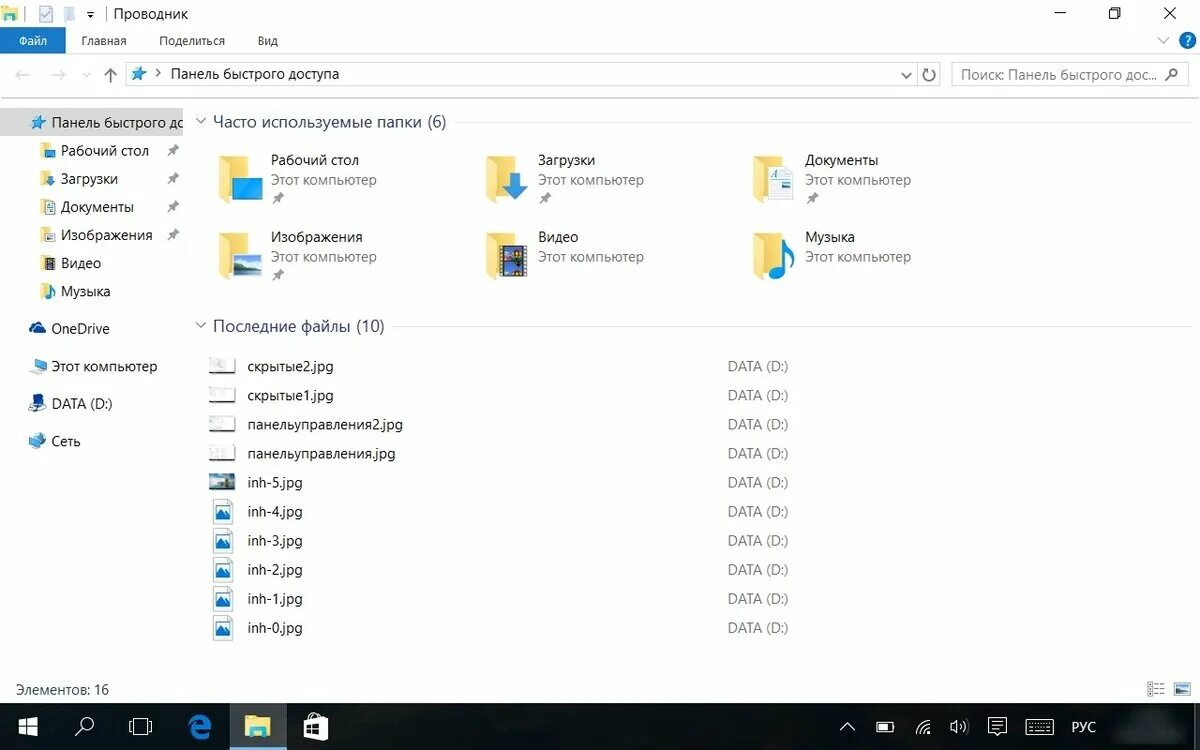Image resolution: width=1200 pixels, height=750 pixels.
Task: Click the search field for Панель быстрого доступа
Action: (x=1069, y=75)
